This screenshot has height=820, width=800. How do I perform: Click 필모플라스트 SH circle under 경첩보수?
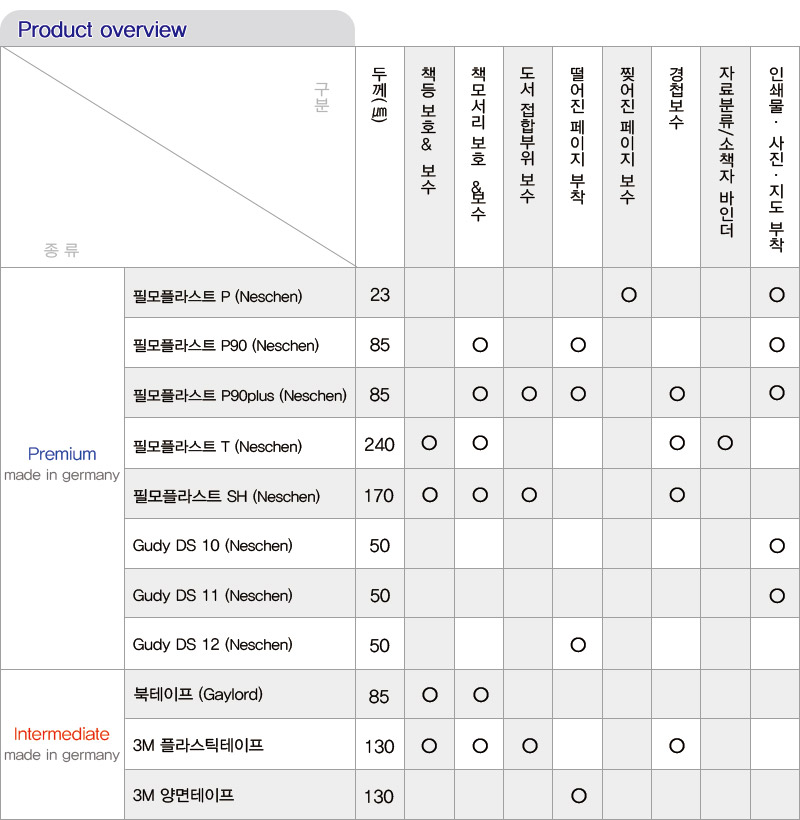point(677,495)
